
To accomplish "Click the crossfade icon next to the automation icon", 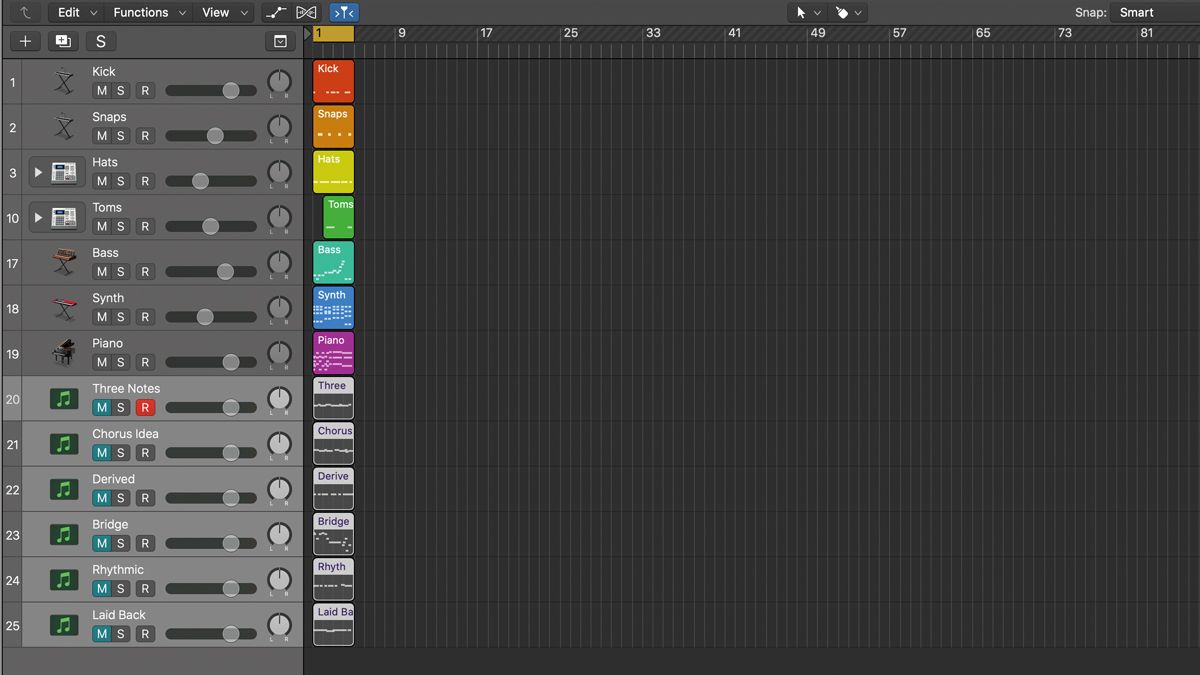I will click(x=305, y=12).
